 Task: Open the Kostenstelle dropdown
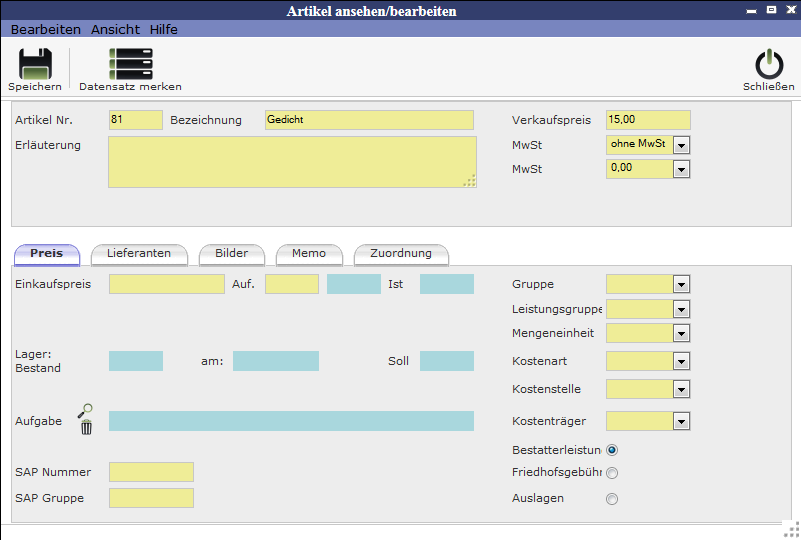[x=682, y=389]
